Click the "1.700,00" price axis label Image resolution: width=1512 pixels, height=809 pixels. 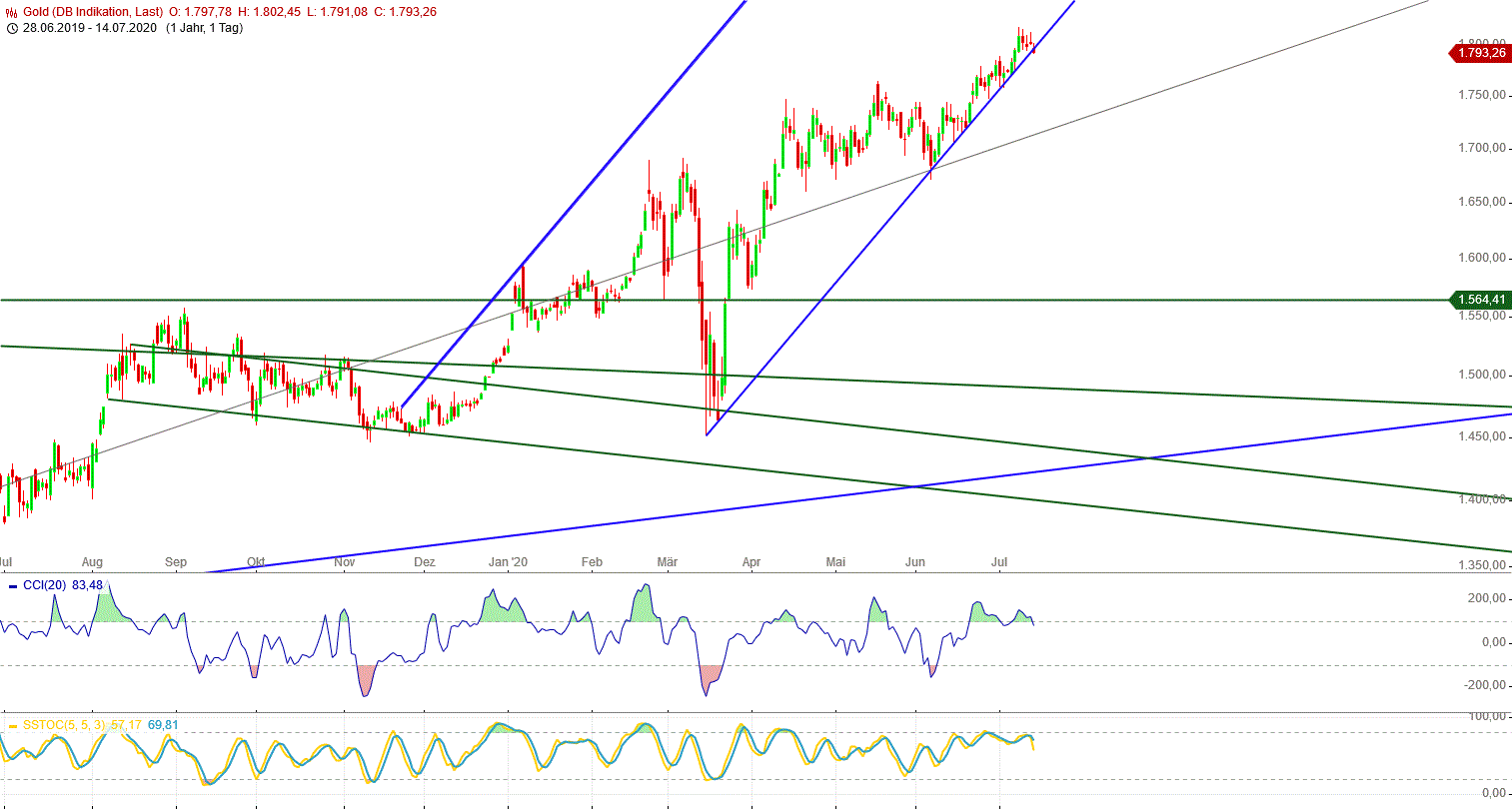[x=1482, y=148]
